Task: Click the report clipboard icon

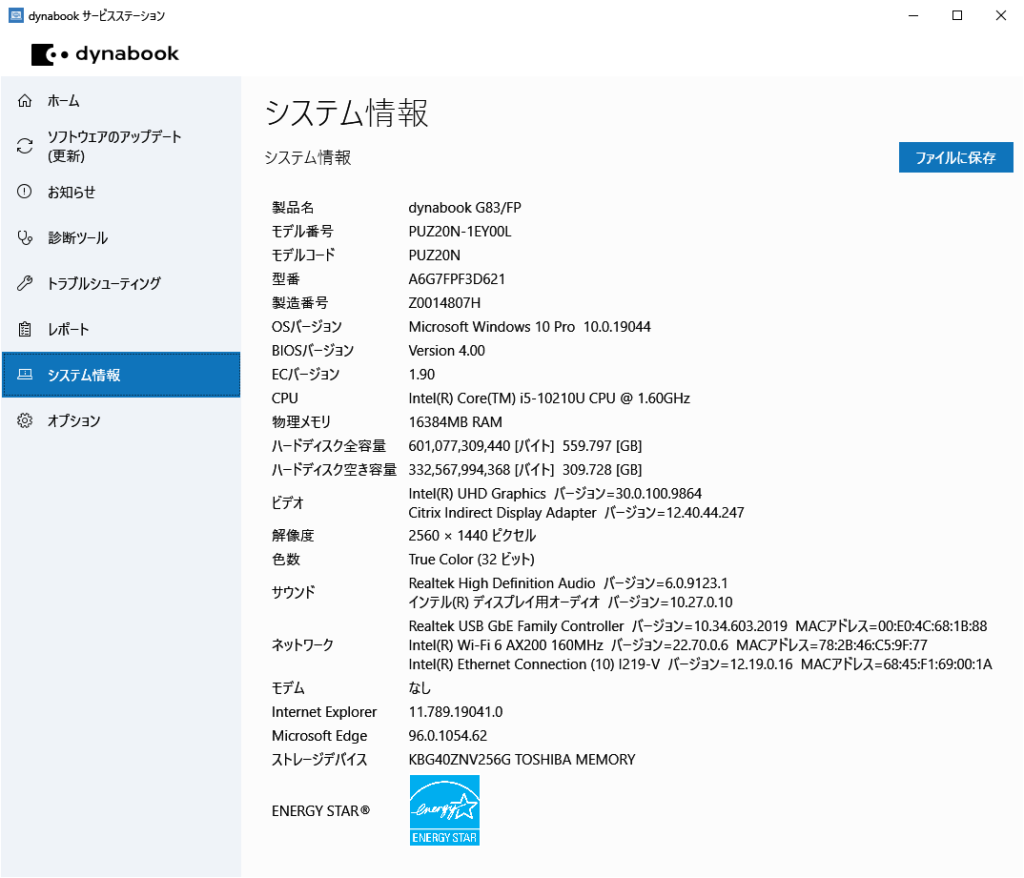Action: point(25,329)
